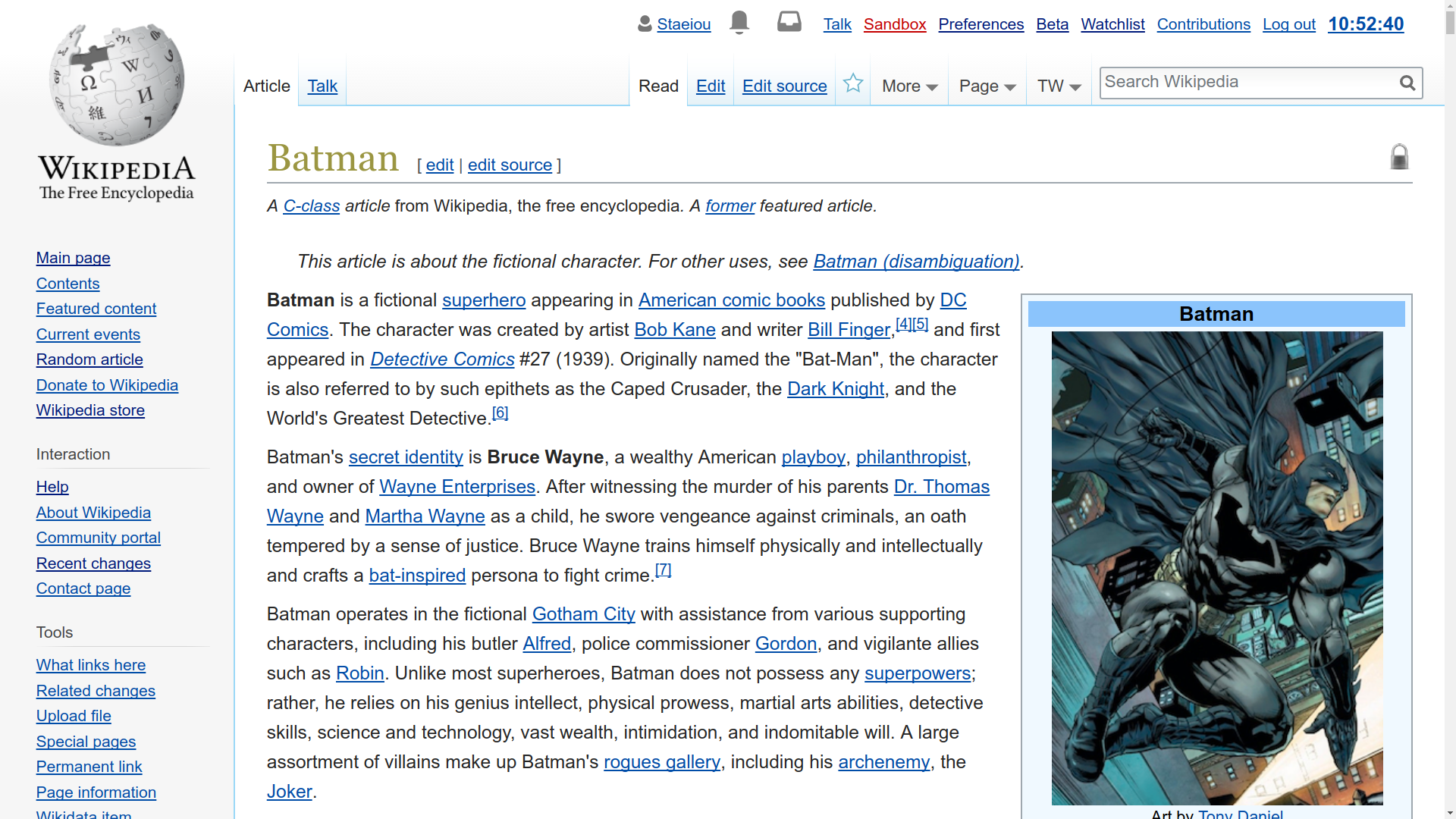Open Donate to Wikipedia
The height and width of the screenshot is (819, 1456).
click(x=107, y=385)
